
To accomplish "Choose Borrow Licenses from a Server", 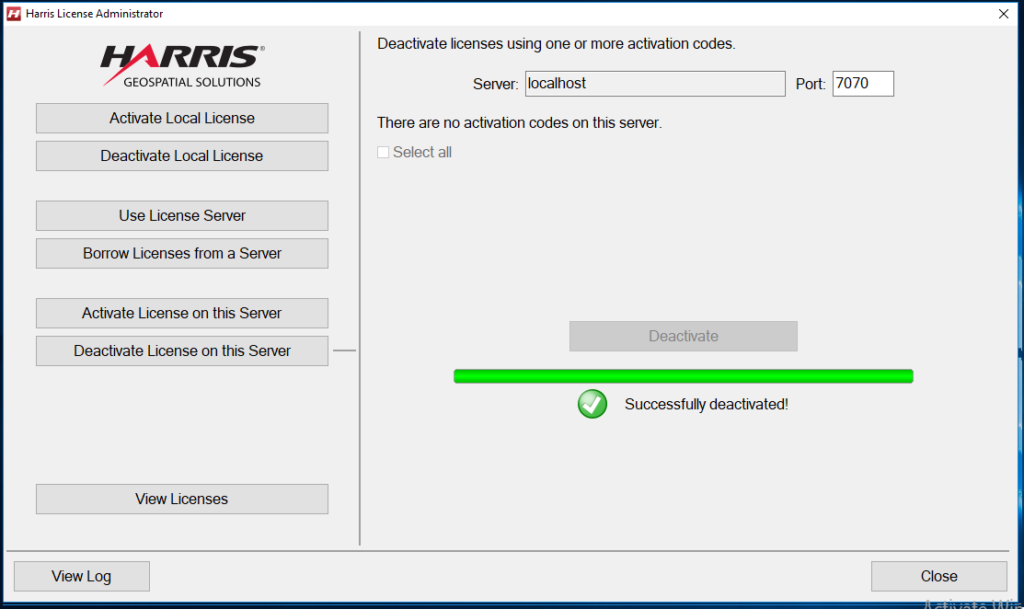I will (182, 253).
